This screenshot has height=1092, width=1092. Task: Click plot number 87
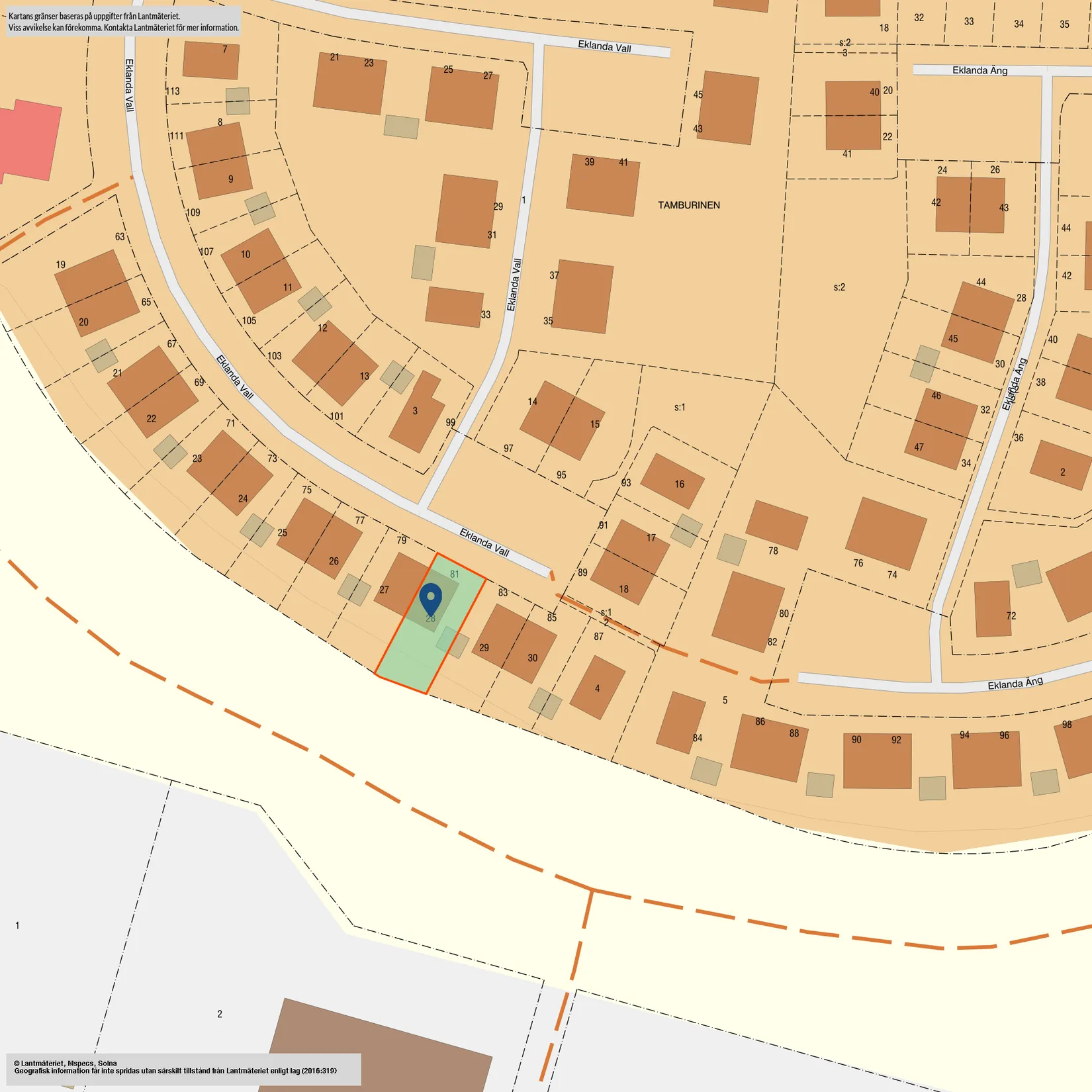point(598,637)
